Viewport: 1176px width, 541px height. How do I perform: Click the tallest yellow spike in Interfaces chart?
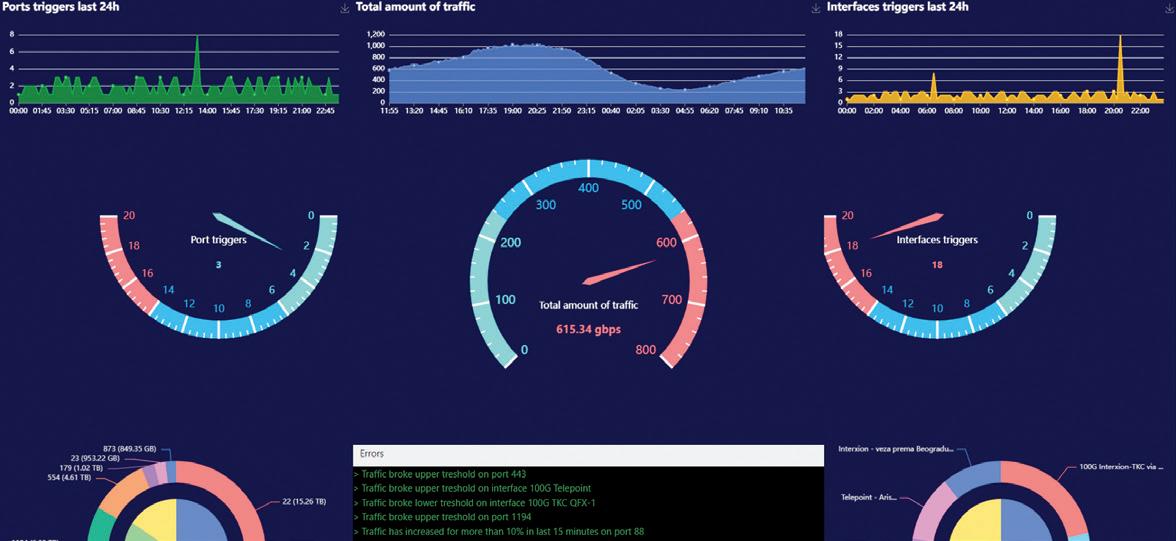(1120, 66)
